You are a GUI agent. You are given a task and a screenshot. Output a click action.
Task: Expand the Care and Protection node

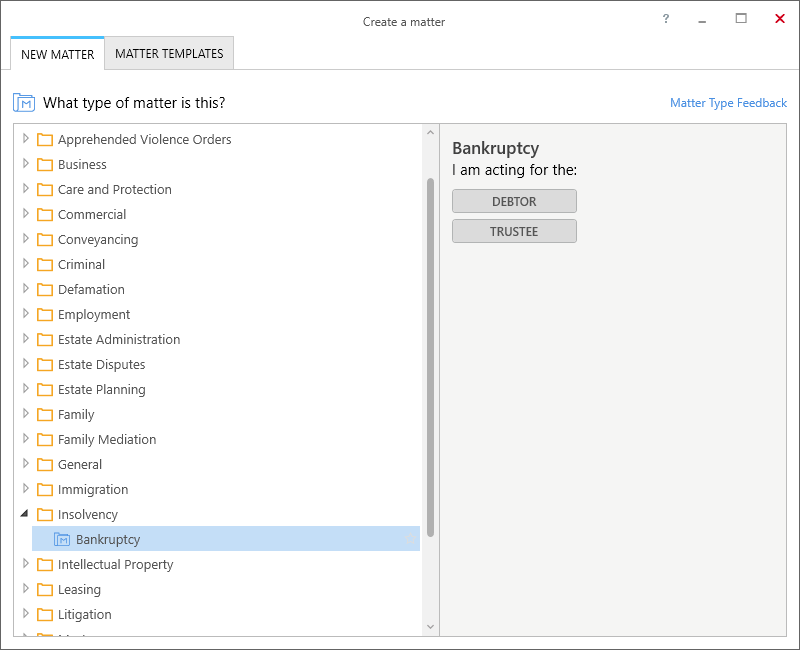26,188
